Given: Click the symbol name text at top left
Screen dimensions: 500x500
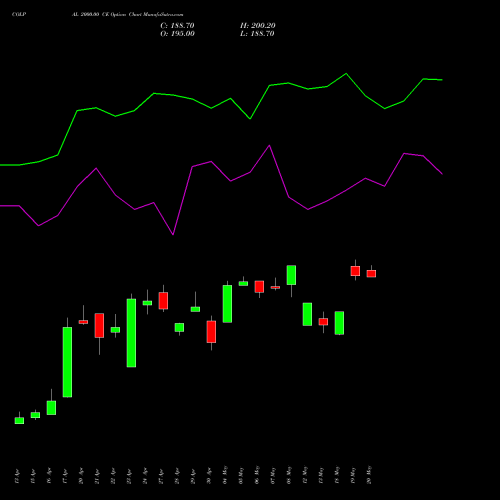Looking at the screenshot, I should [x=19, y=15].
